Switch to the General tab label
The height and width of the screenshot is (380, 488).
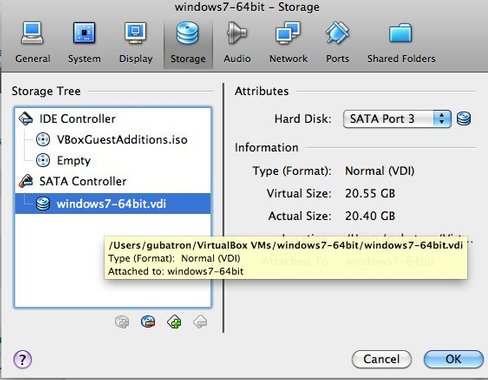click(x=33, y=59)
